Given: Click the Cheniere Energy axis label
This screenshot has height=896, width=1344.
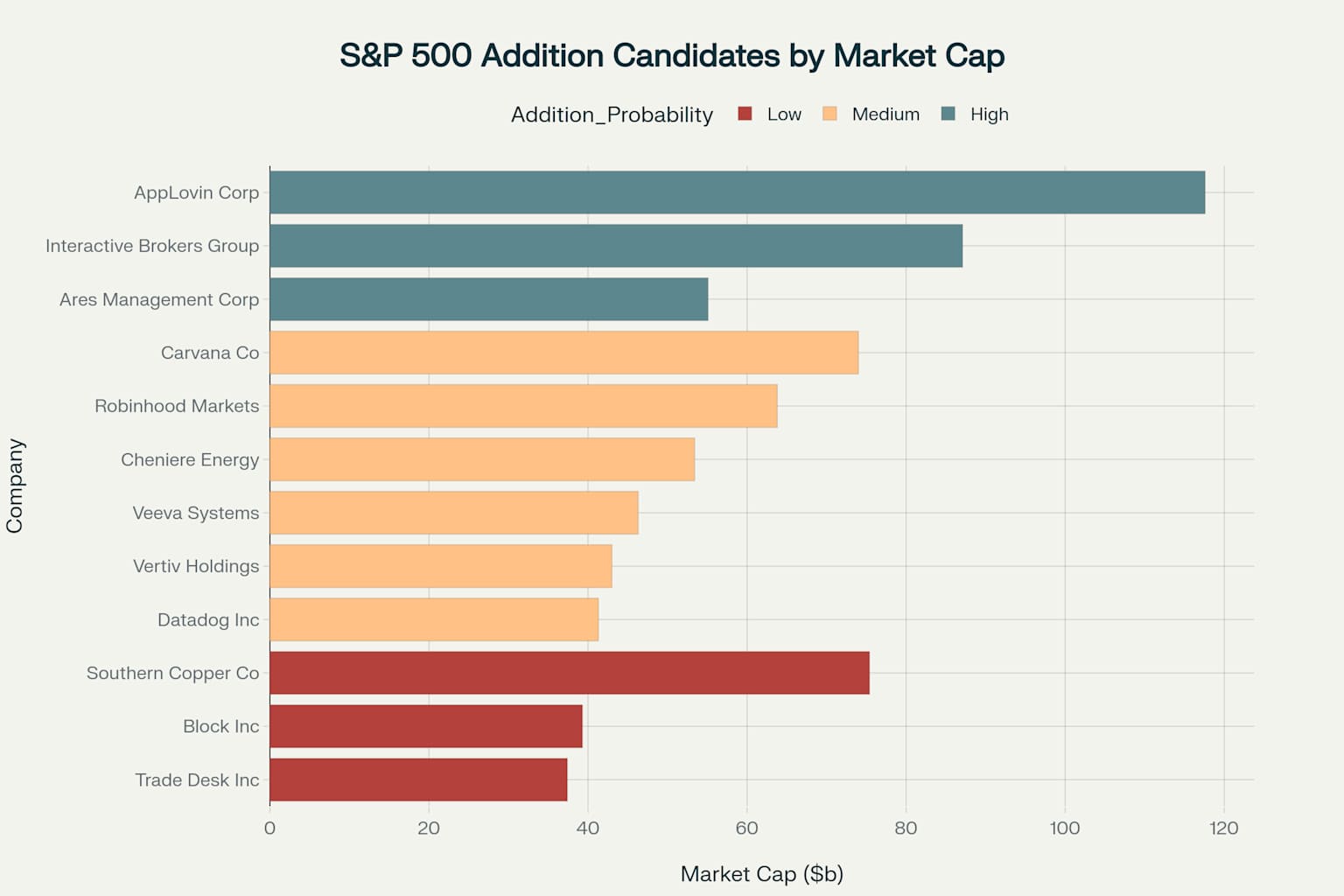Looking at the screenshot, I should pos(190,460).
